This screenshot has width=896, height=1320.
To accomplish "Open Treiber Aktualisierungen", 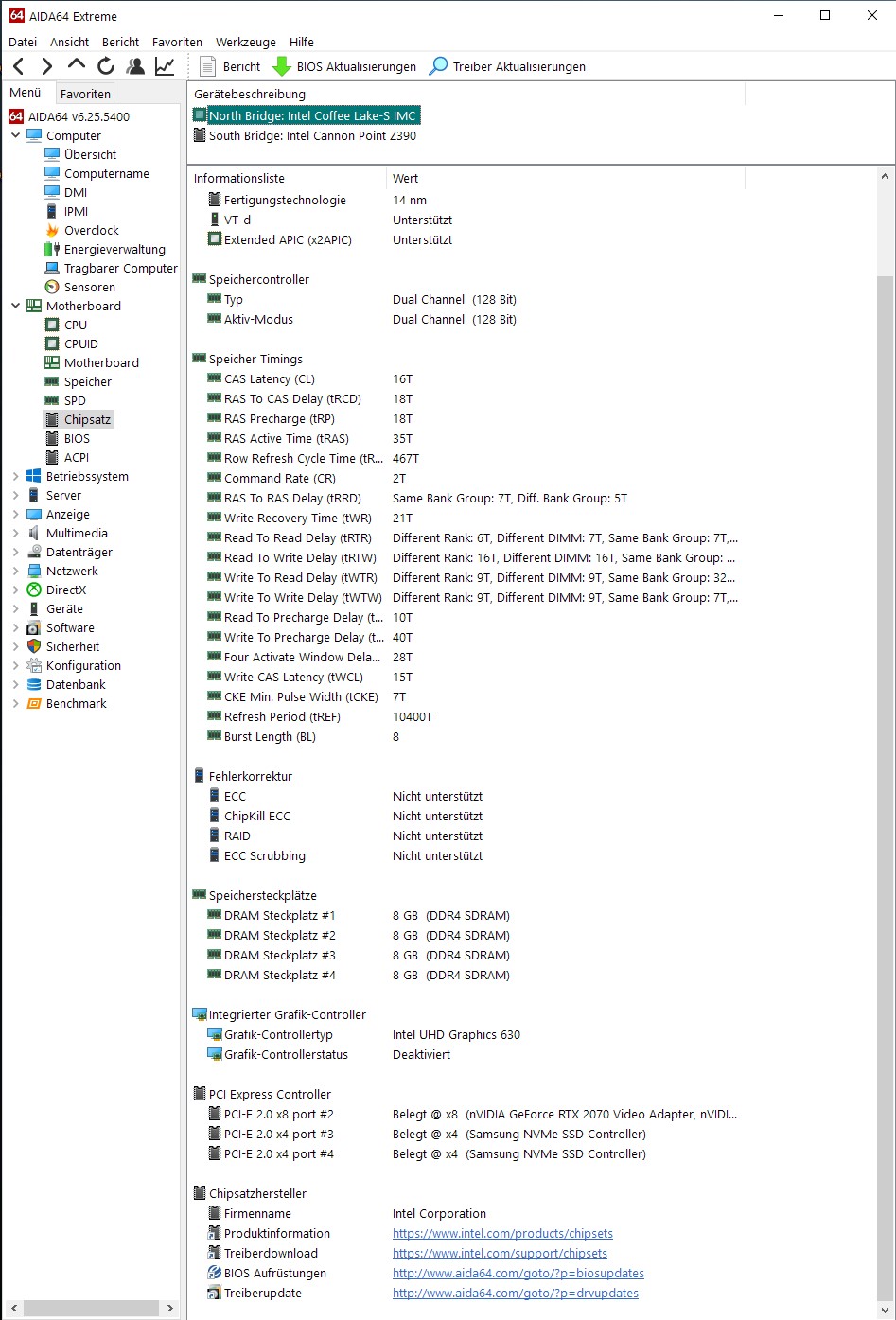I will (507, 66).
